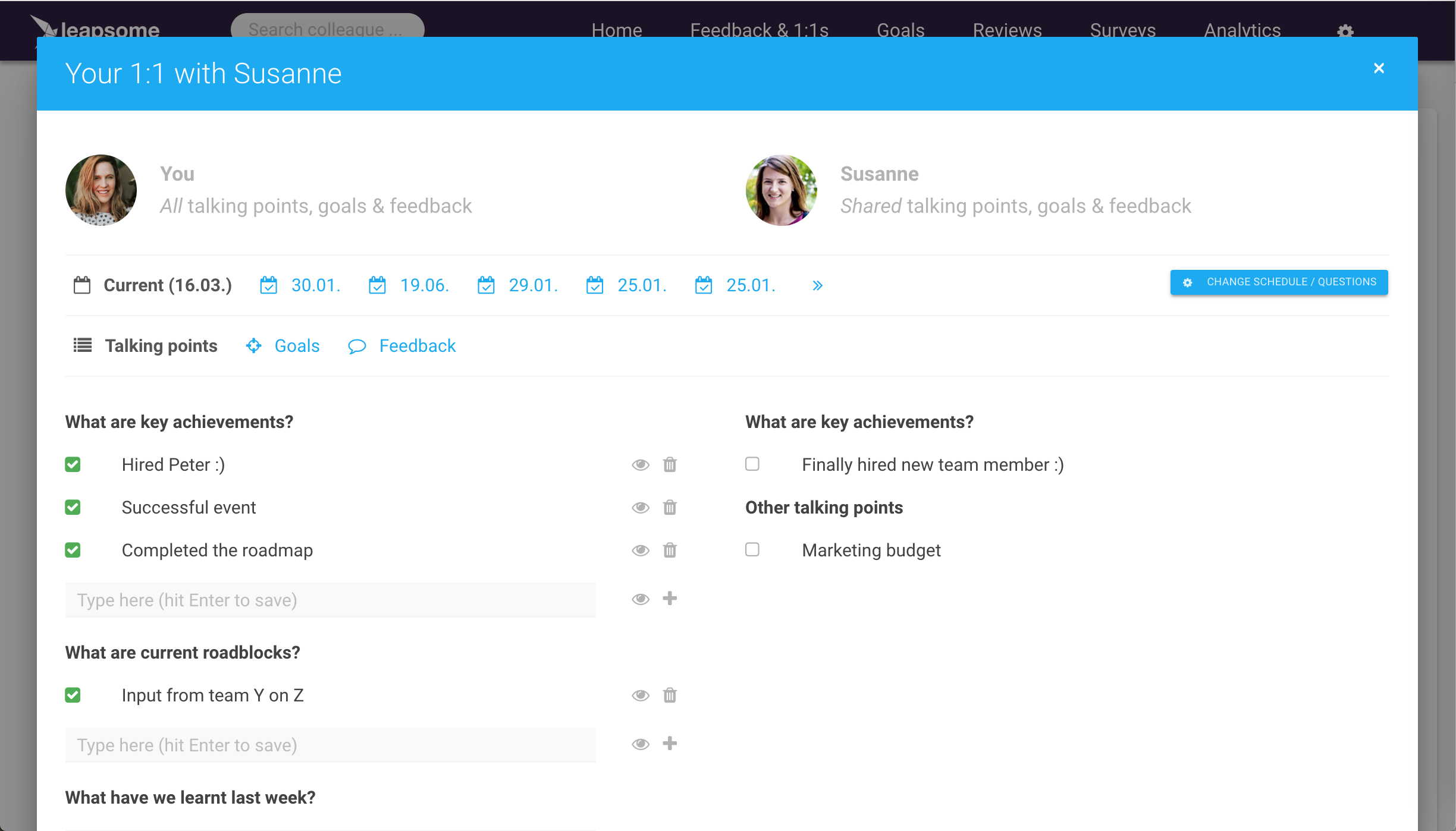1456x831 pixels.
Task: Click your profile photo
Action: click(101, 190)
